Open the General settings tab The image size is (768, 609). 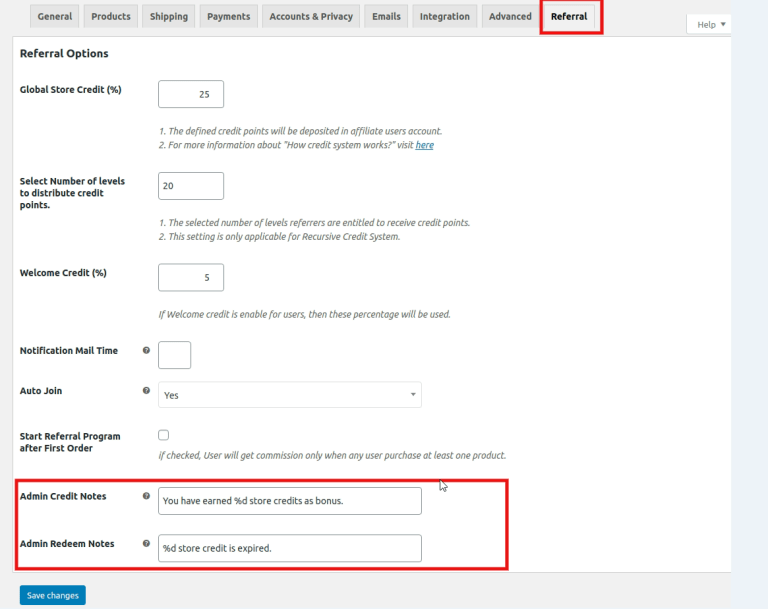54,17
